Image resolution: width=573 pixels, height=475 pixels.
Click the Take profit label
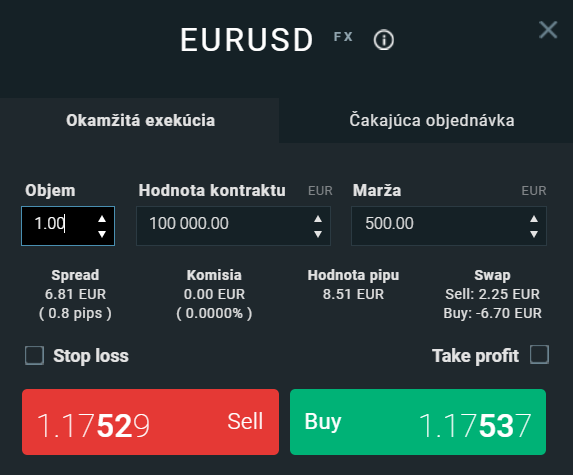475,356
